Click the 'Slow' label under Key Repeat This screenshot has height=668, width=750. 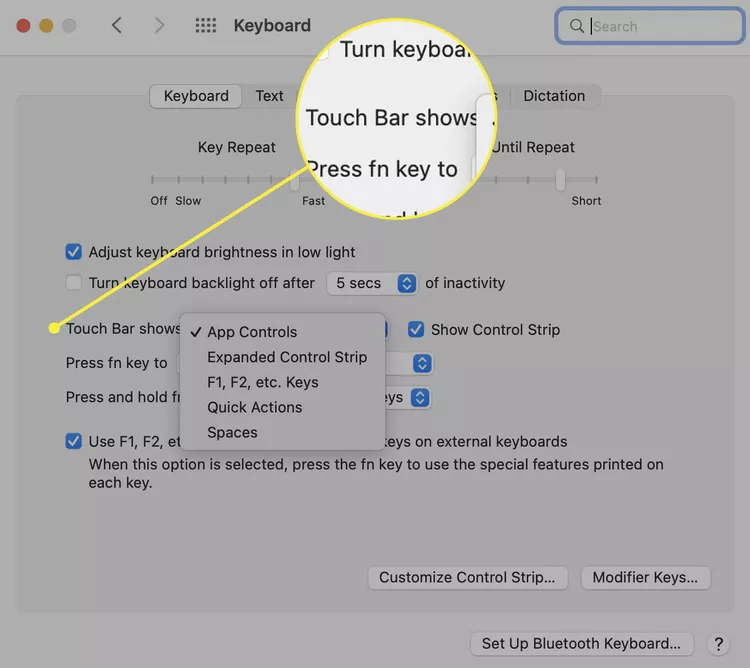pyautogui.click(x=188, y=201)
